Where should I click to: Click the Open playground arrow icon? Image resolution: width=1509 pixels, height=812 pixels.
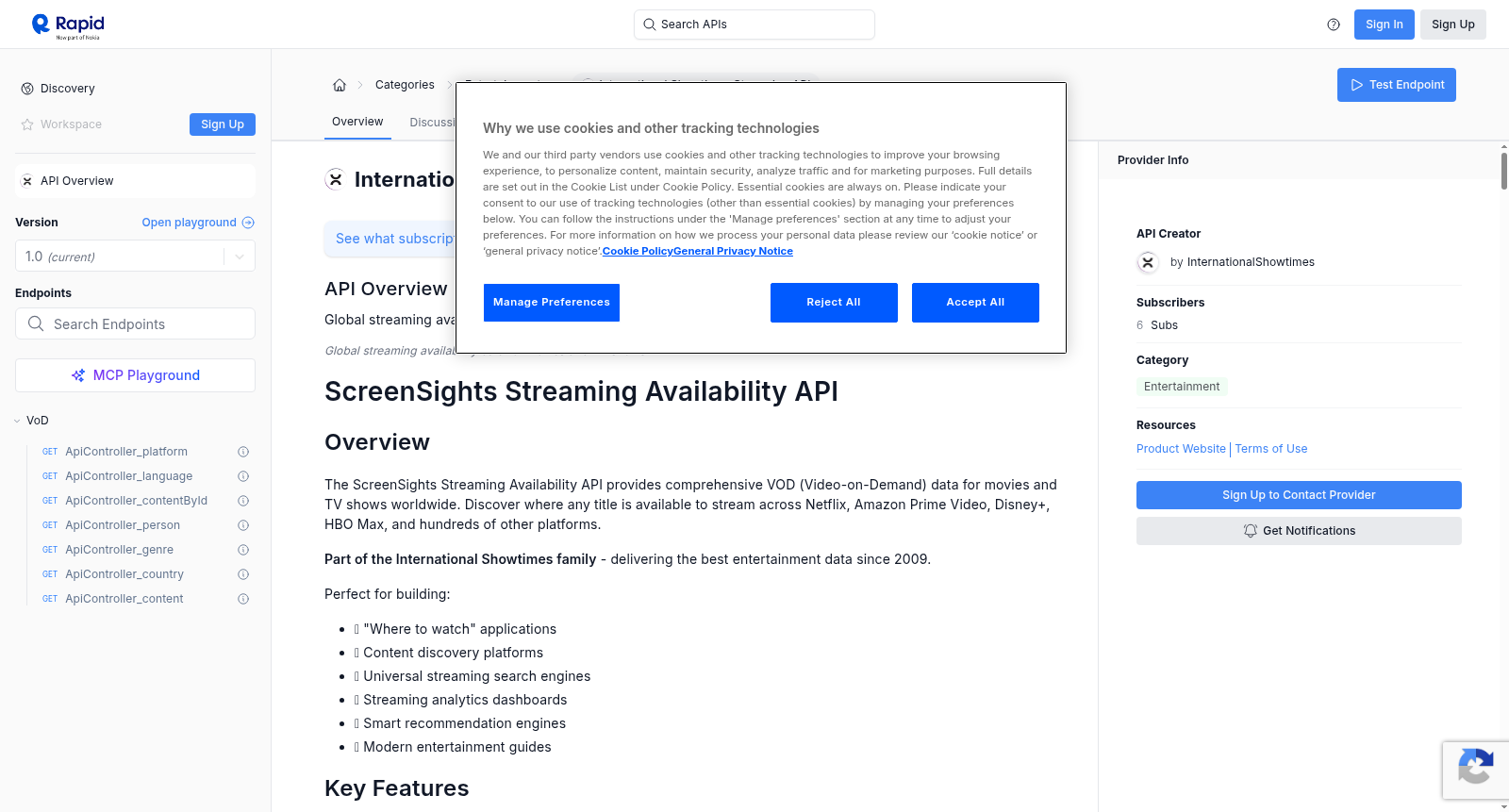click(248, 223)
